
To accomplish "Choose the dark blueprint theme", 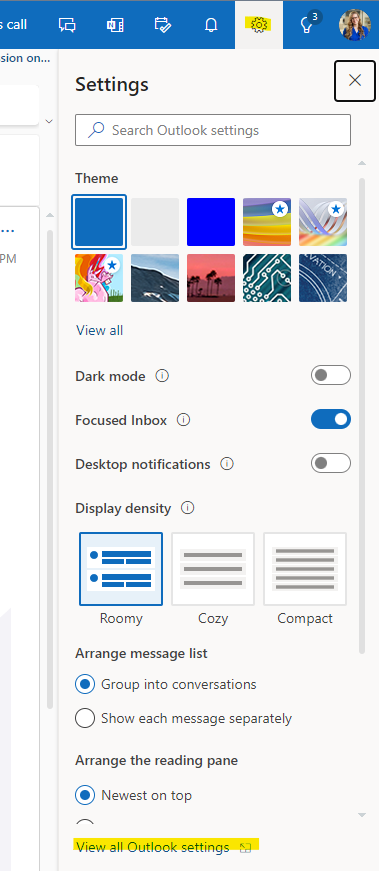I will (x=323, y=278).
